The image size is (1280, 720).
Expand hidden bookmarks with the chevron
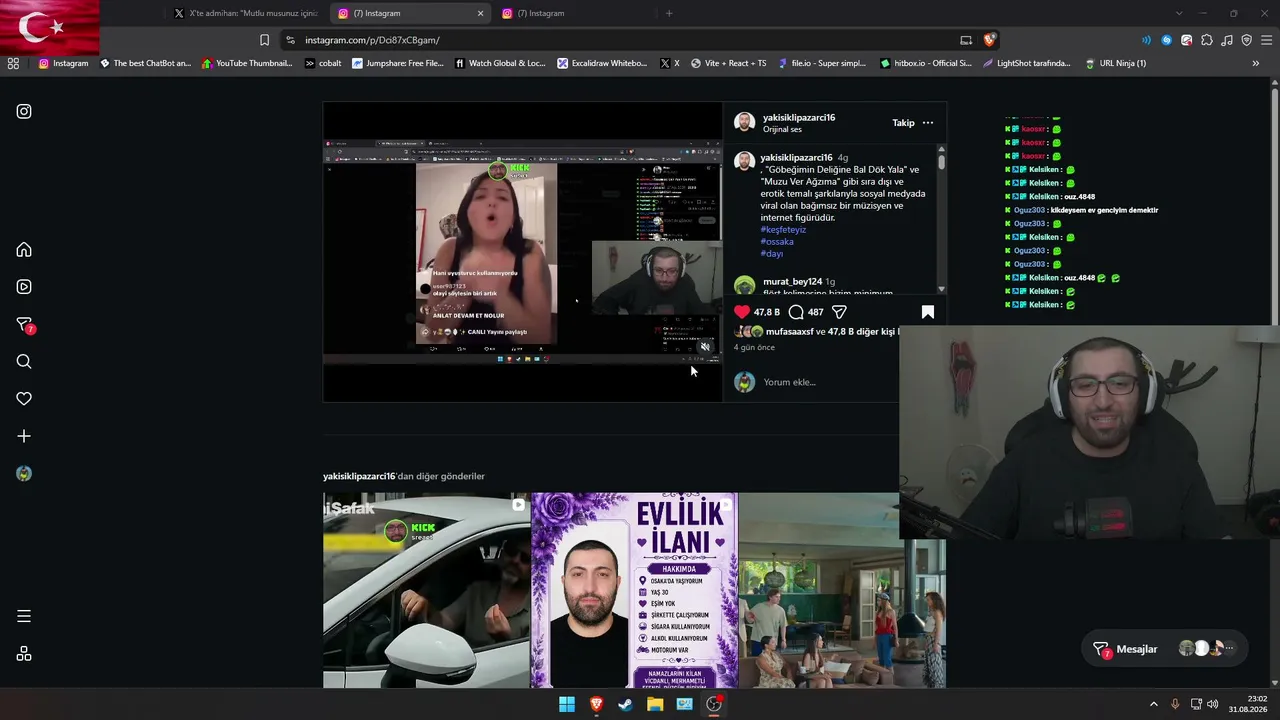pos(1255,63)
